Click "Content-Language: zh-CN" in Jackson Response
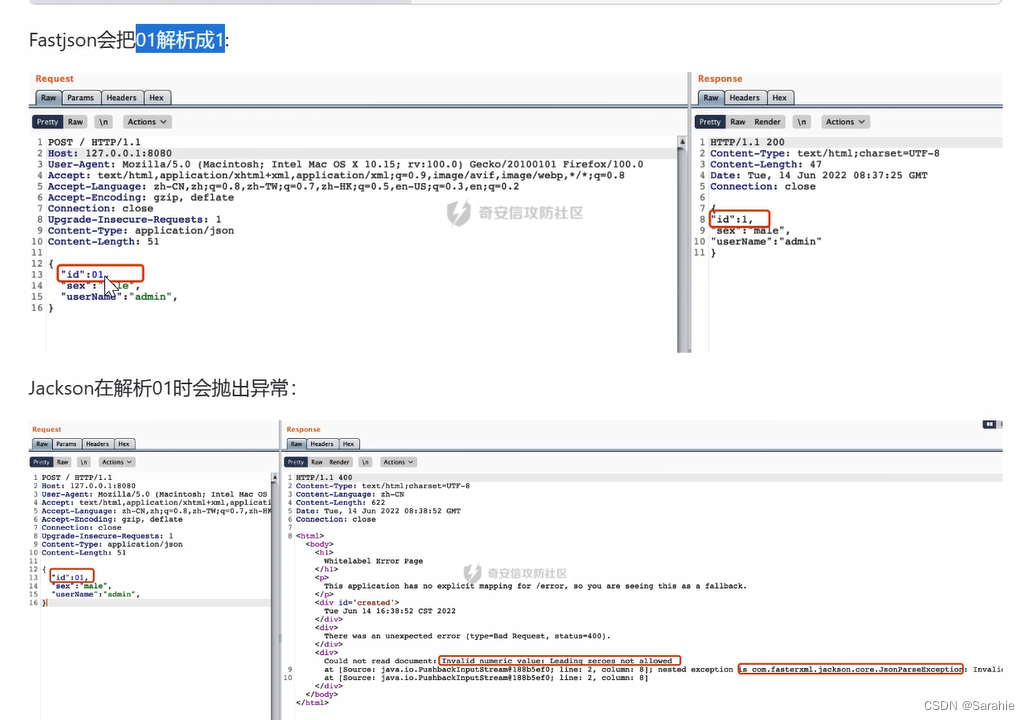This screenshot has height=720, width=1030. [350, 494]
